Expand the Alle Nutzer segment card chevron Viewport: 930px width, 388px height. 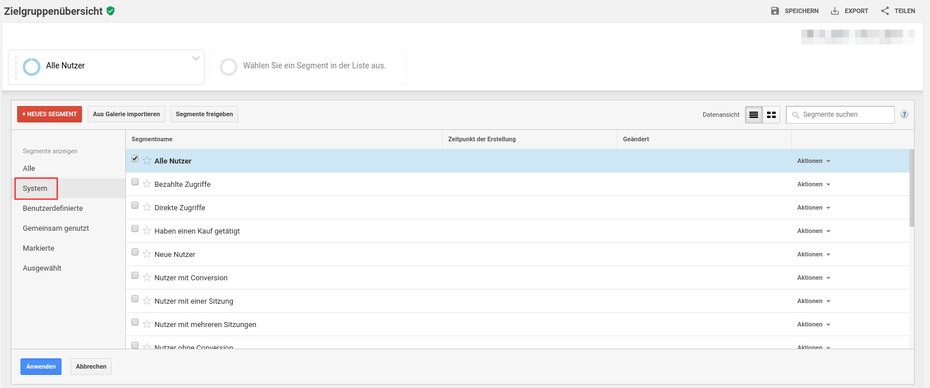pos(196,58)
